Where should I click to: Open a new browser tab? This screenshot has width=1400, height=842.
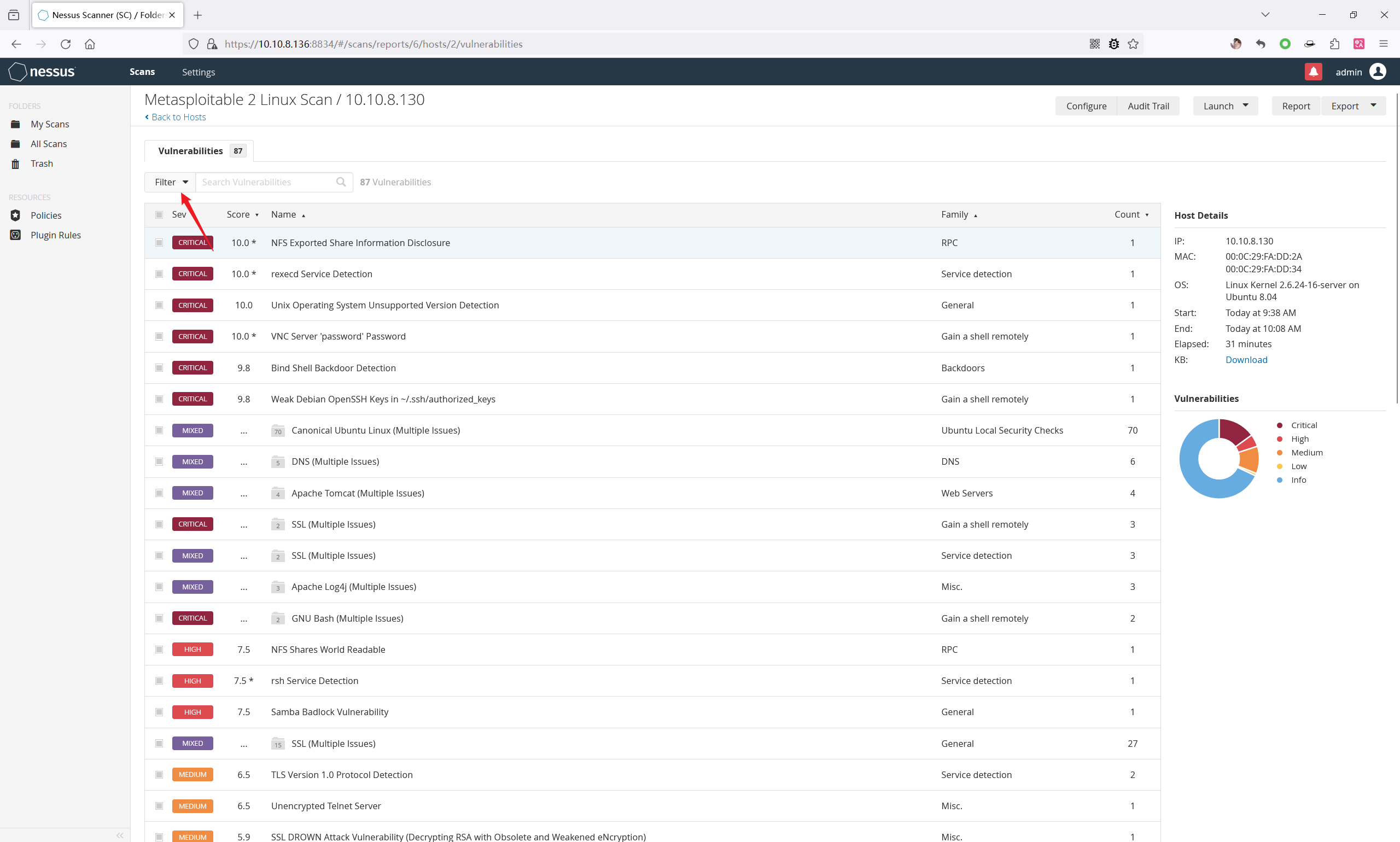[197, 15]
